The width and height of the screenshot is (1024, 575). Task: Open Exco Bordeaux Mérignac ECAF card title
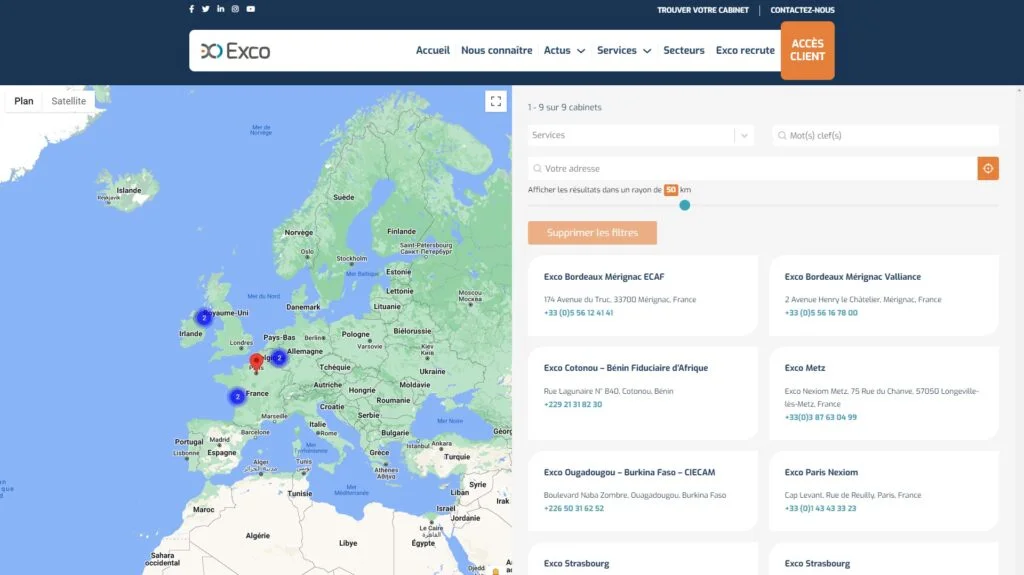[604, 277]
